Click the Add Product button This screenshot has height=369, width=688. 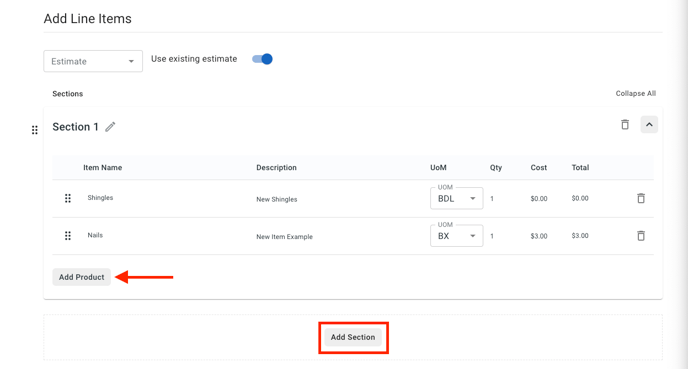pyautogui.click(x=82, y=277)
